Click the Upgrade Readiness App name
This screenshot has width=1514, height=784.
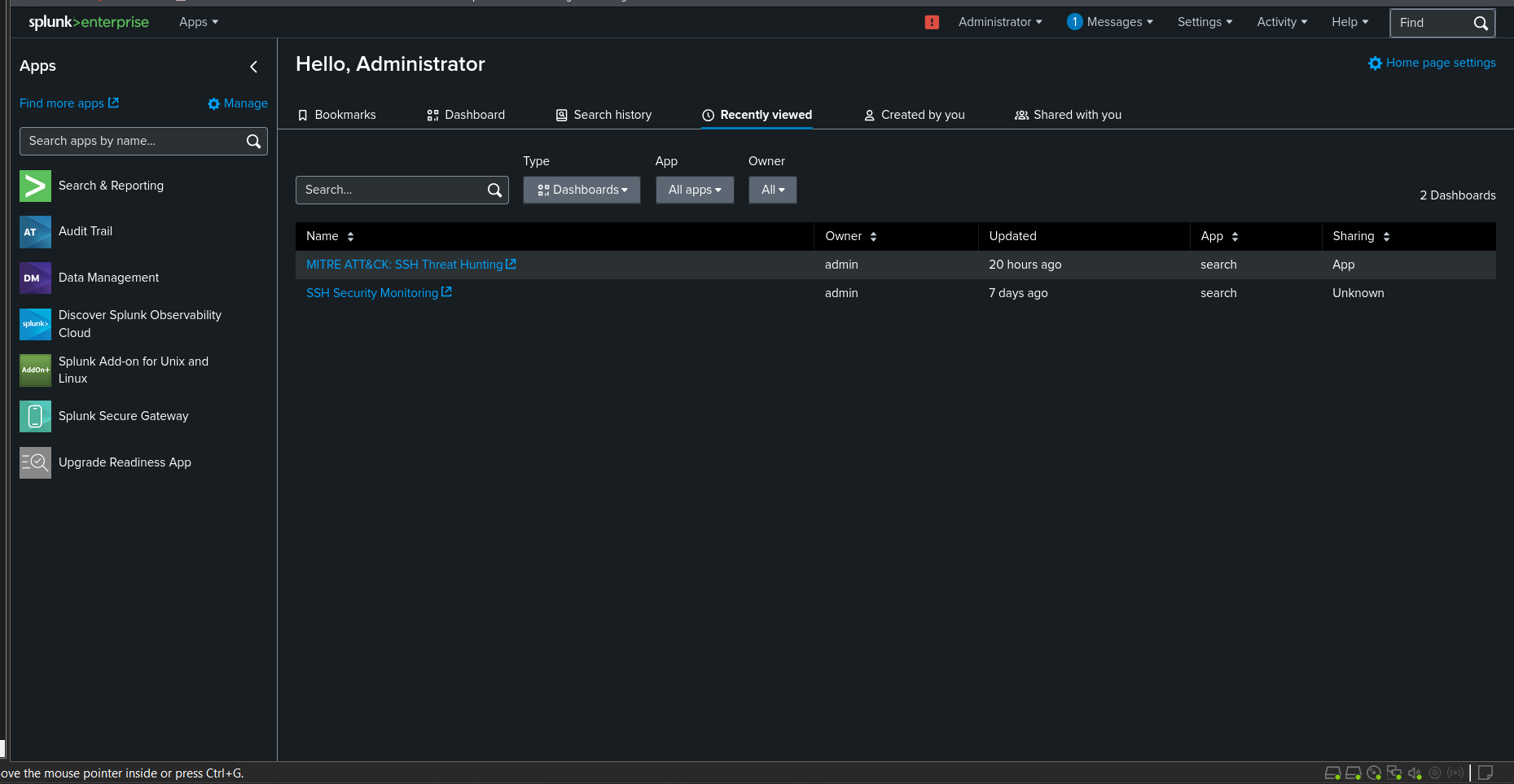pyautogui.click(x=125, y=462)
